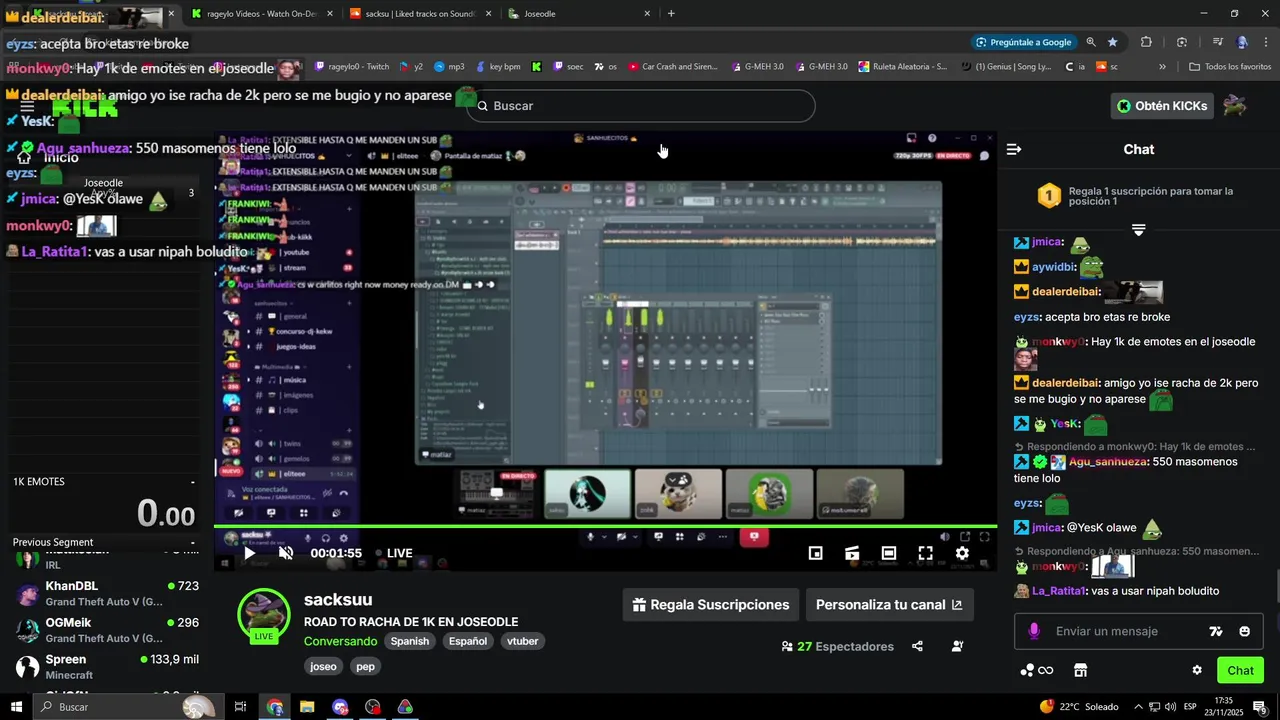Select the vtuber tag
Viewport: 1280px width, 720px height.
(x=523, y=641)
